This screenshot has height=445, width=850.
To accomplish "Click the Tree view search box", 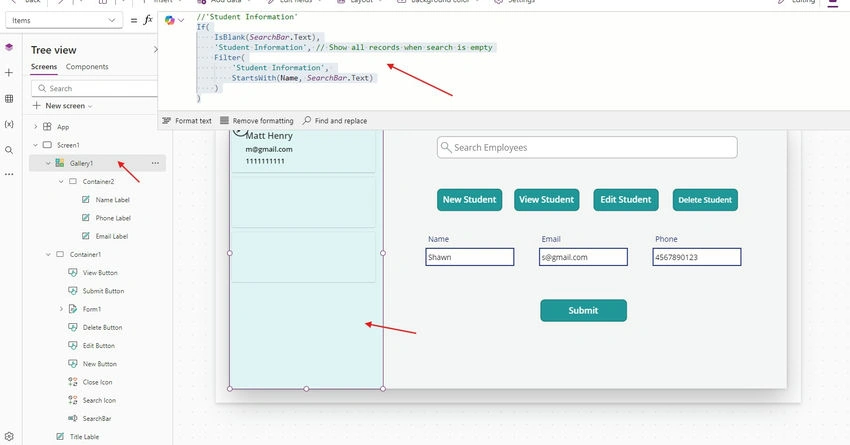I will pos(95,88).
